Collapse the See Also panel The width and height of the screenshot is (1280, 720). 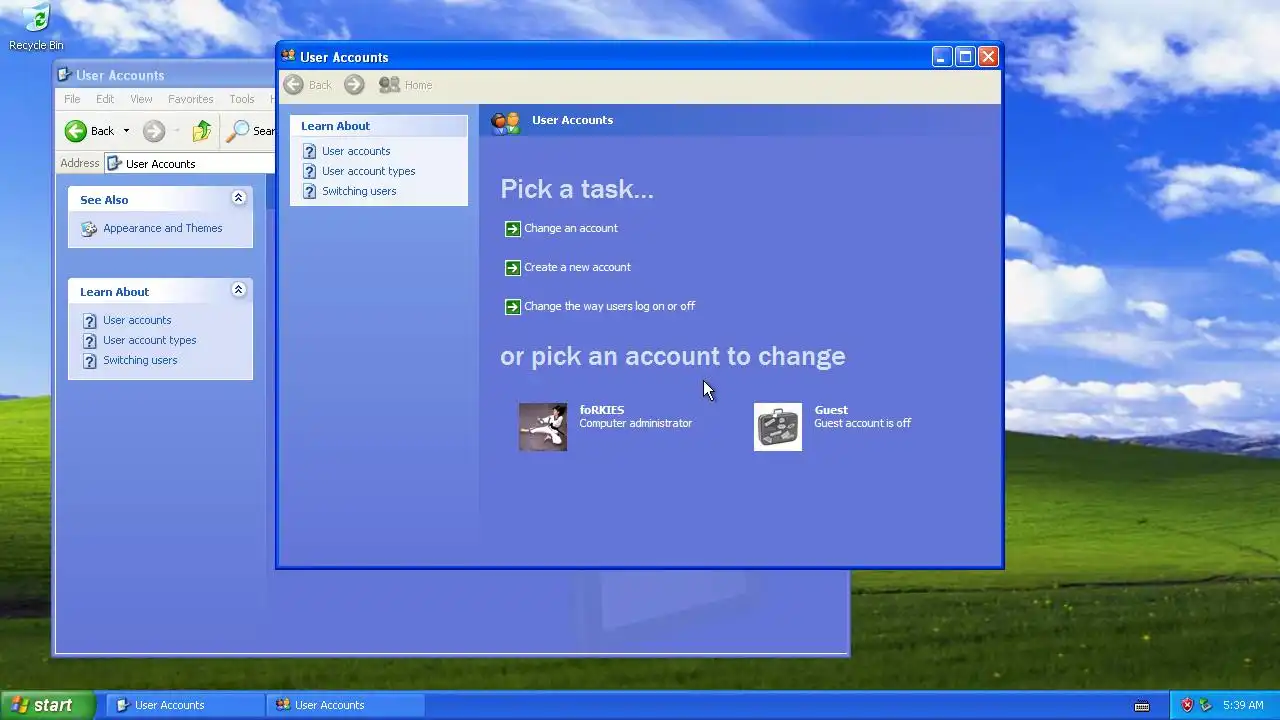tap(238, 198)
